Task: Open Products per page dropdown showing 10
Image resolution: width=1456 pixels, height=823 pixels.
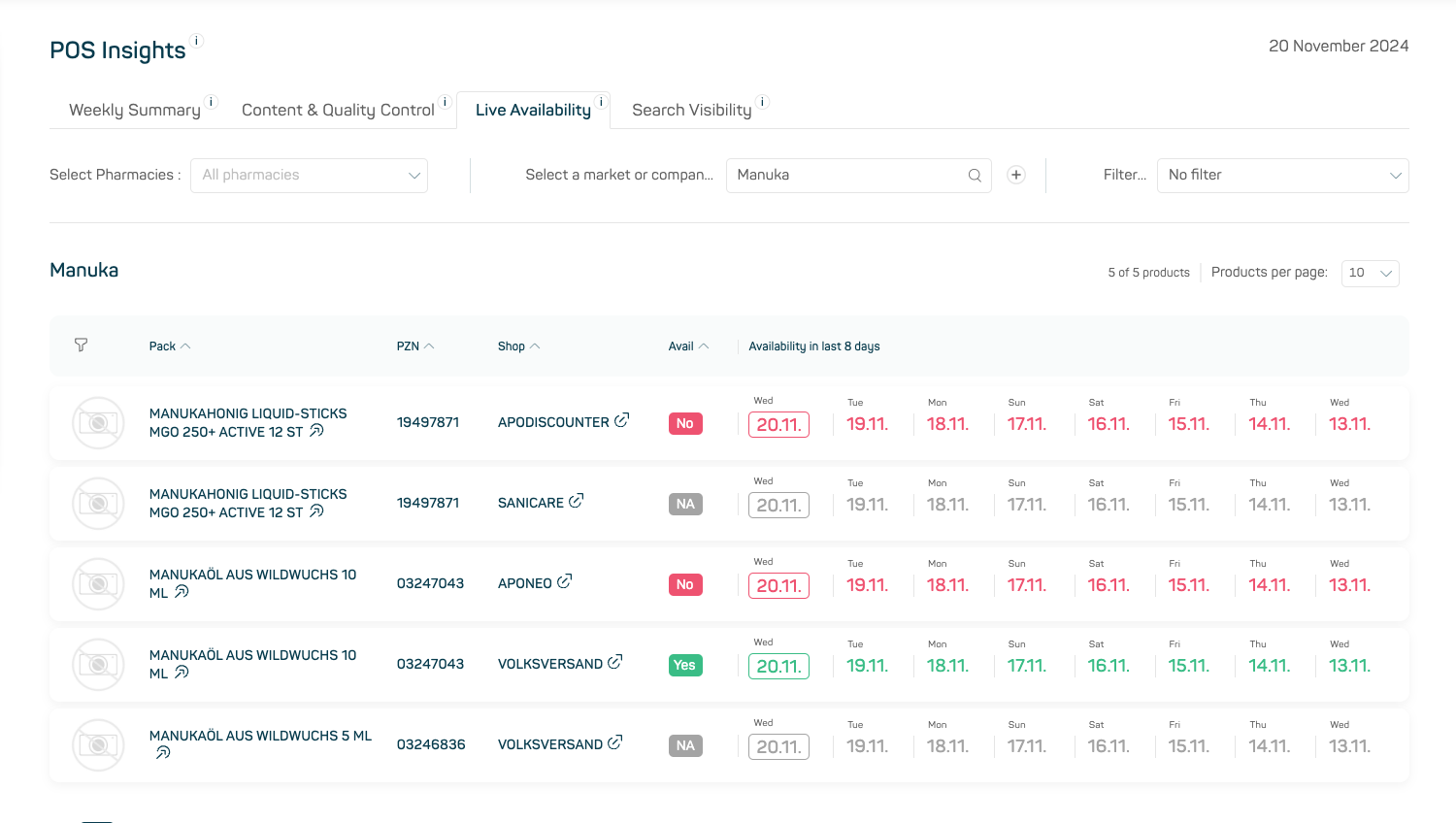Action: coord(1370,274)
